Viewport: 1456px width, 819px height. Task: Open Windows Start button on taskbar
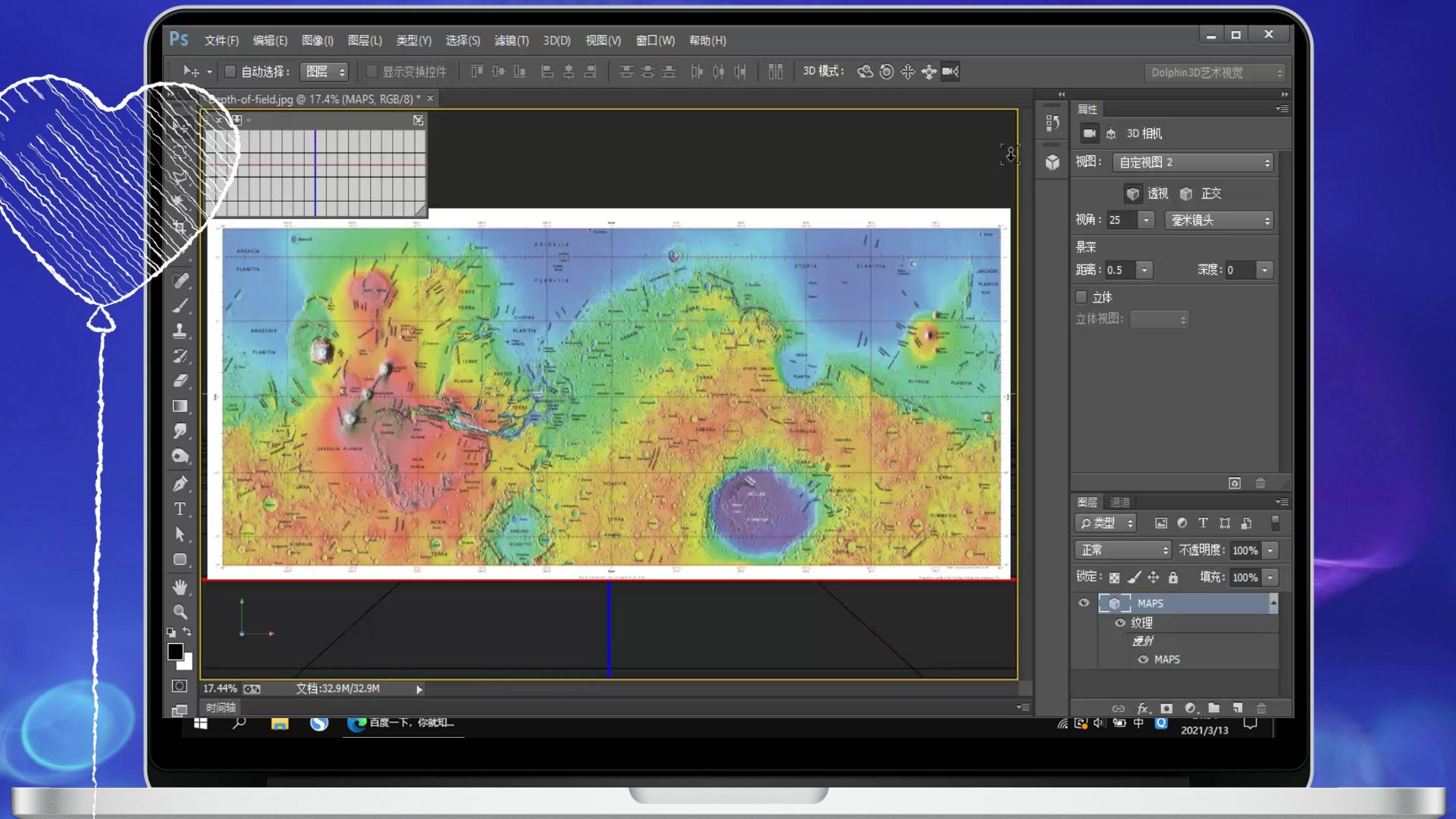[201, 723]
